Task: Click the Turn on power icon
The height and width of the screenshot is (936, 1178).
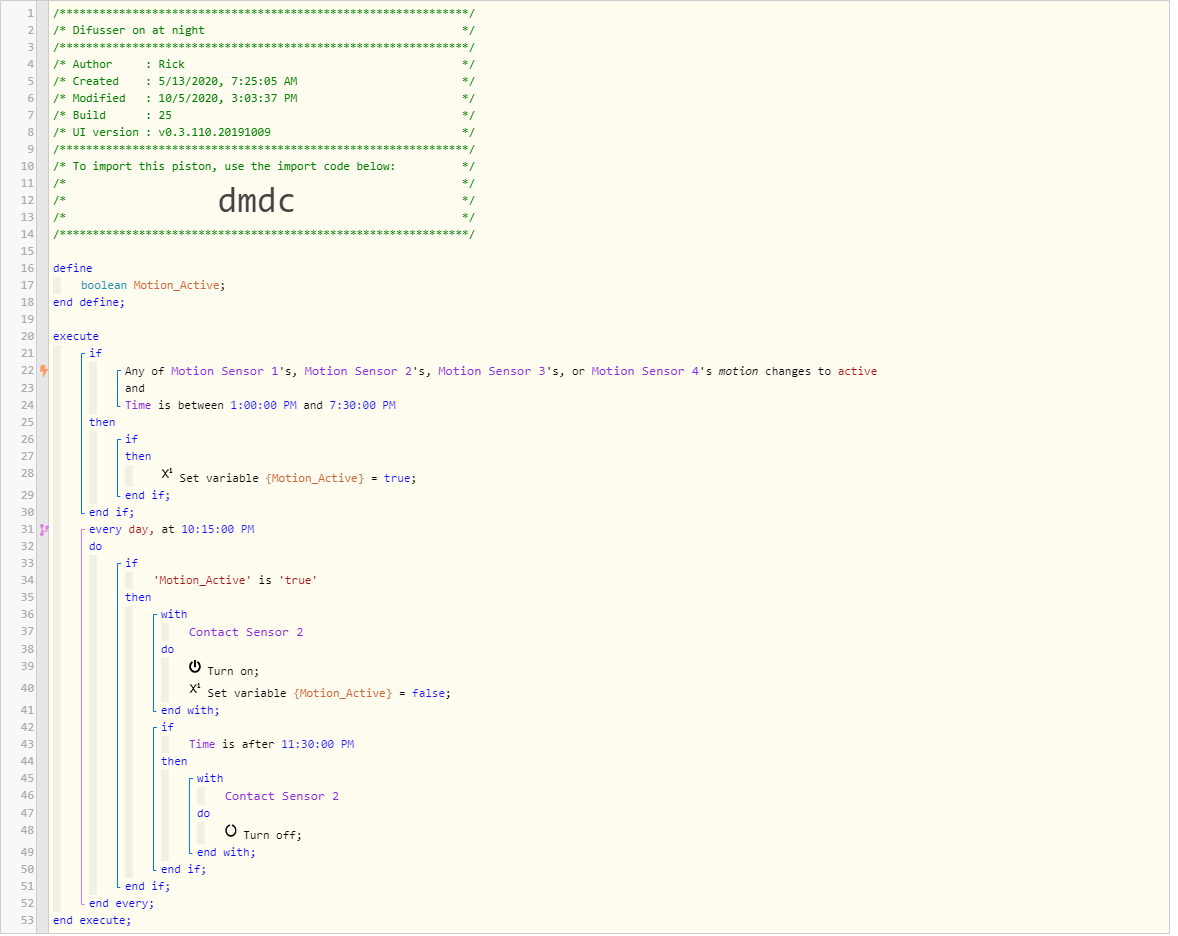Action: (x=195, y=666)
